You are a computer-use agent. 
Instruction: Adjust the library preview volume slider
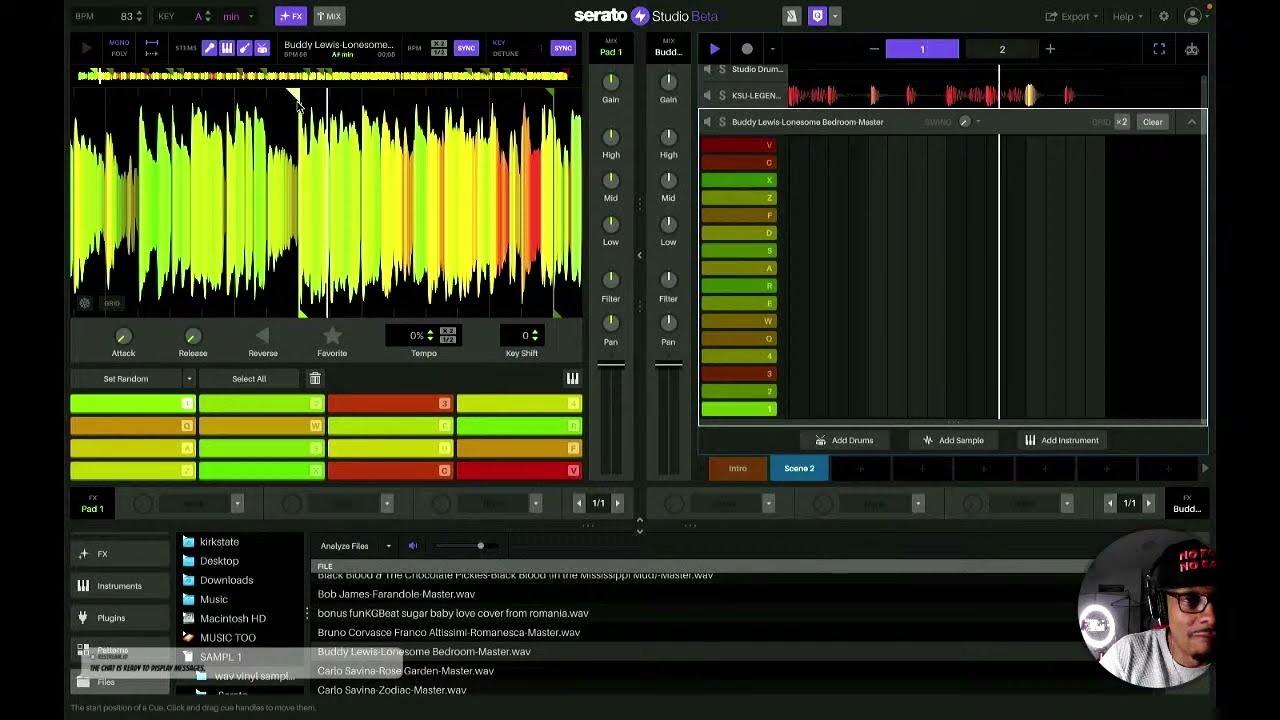pos(480,546)
